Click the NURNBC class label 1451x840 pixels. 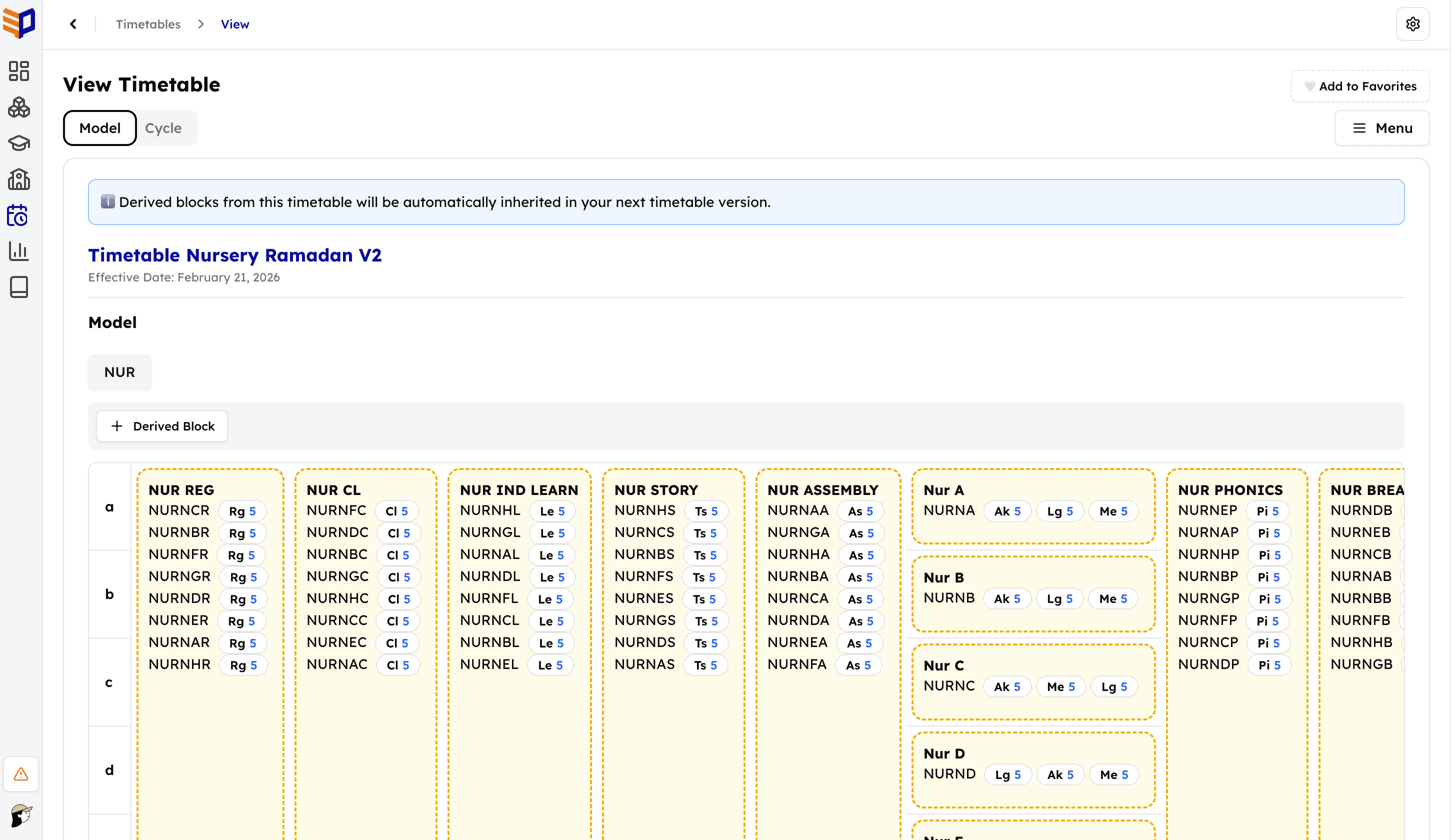(x=337, y=554)
